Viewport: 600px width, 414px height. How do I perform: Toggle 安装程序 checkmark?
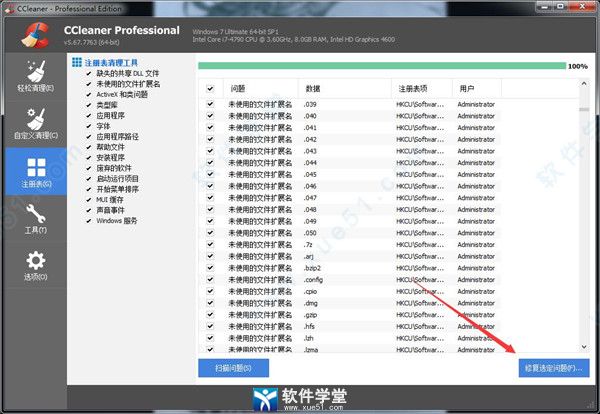(x=89, y=158)
